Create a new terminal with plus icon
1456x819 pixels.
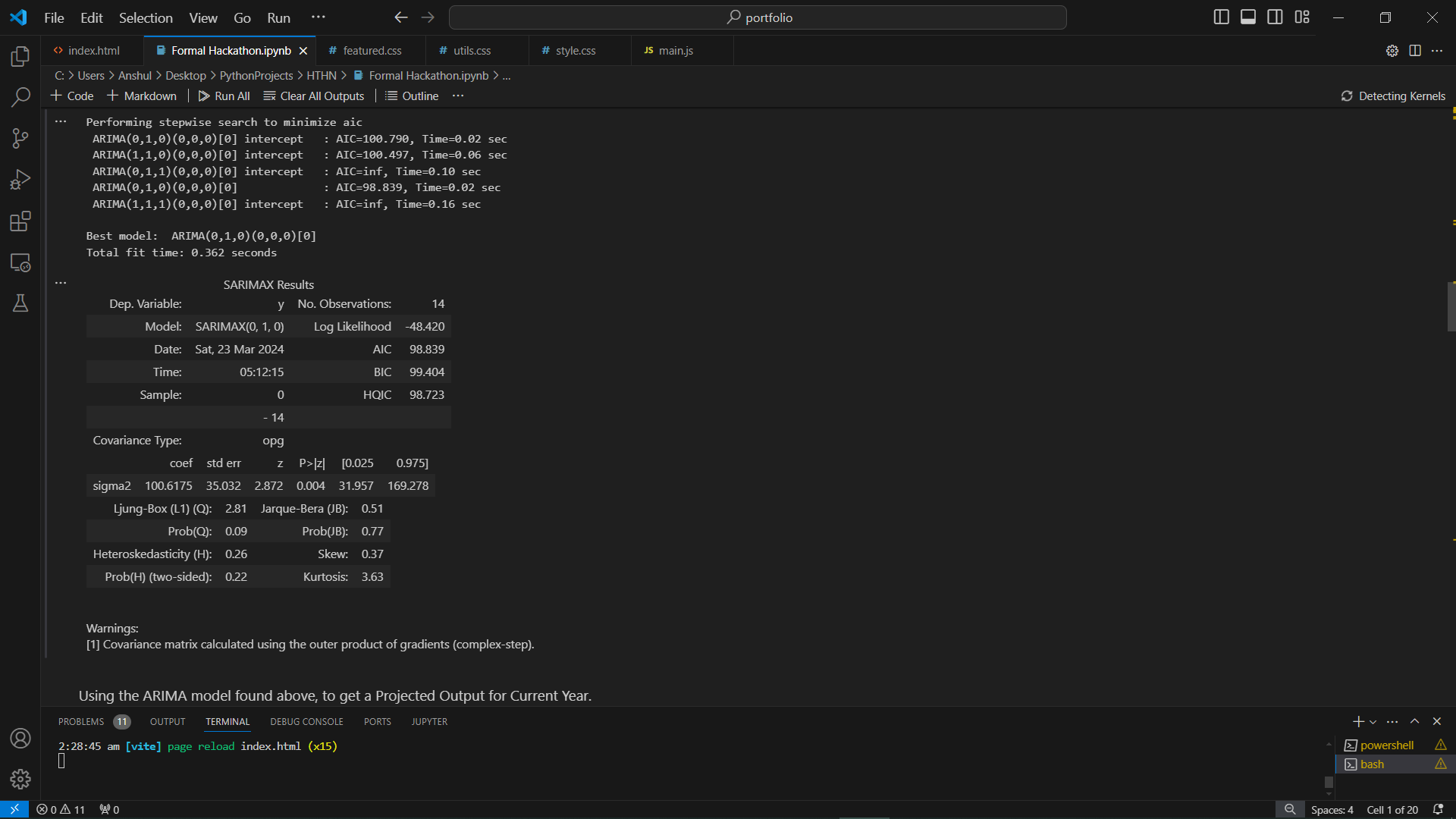(1358, 722)
